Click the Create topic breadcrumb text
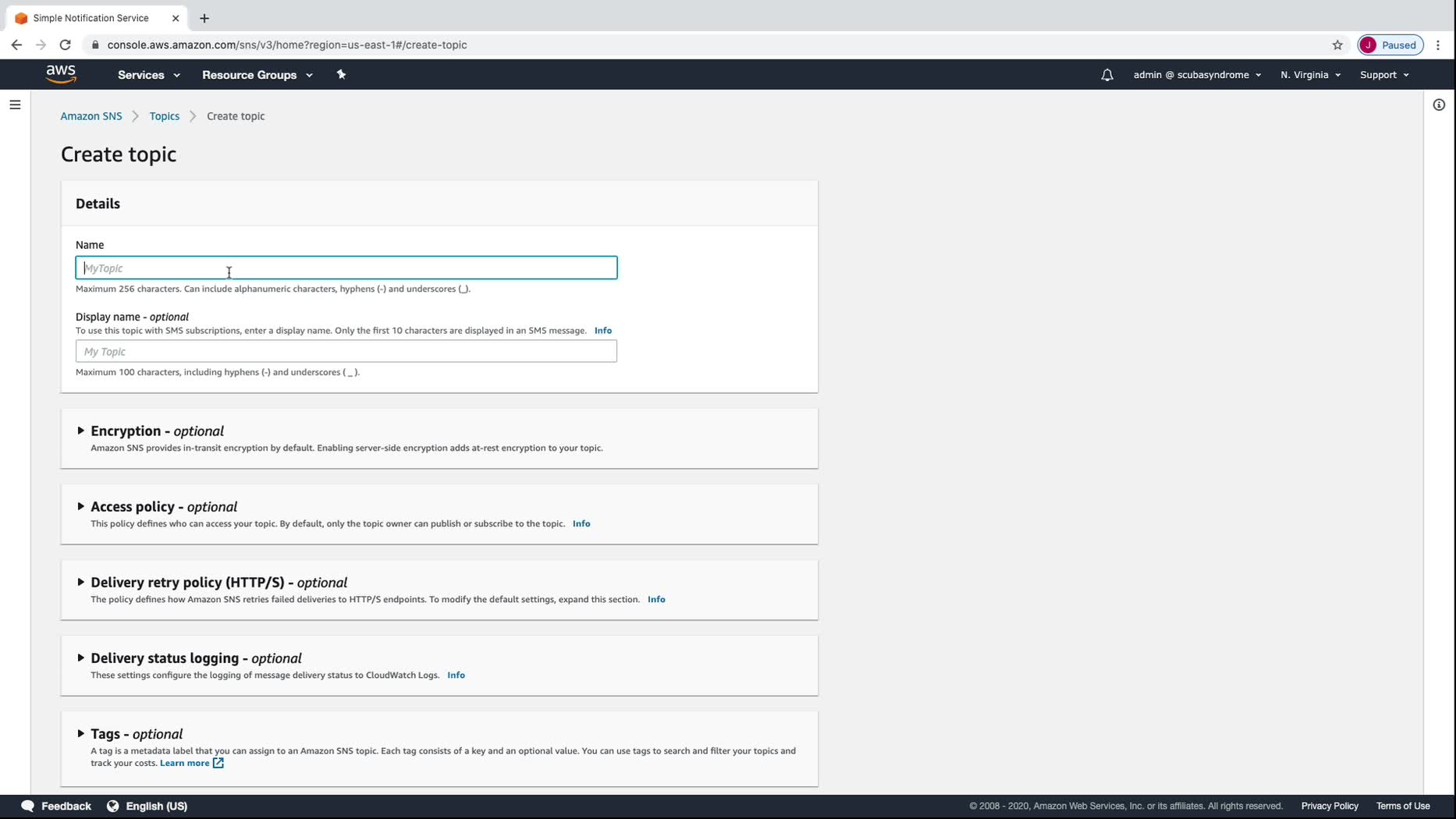This screenshot has height=819, width=1456. pos(236,116)
